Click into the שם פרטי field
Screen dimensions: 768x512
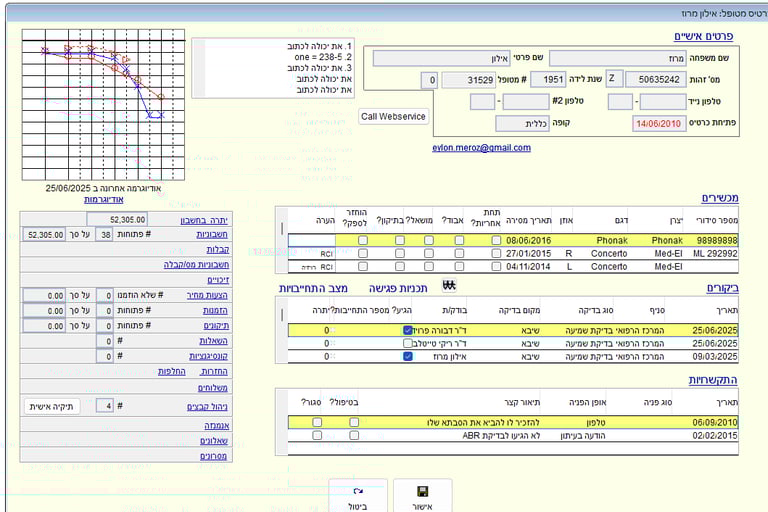pyautogui.click(x=441, y=58)
